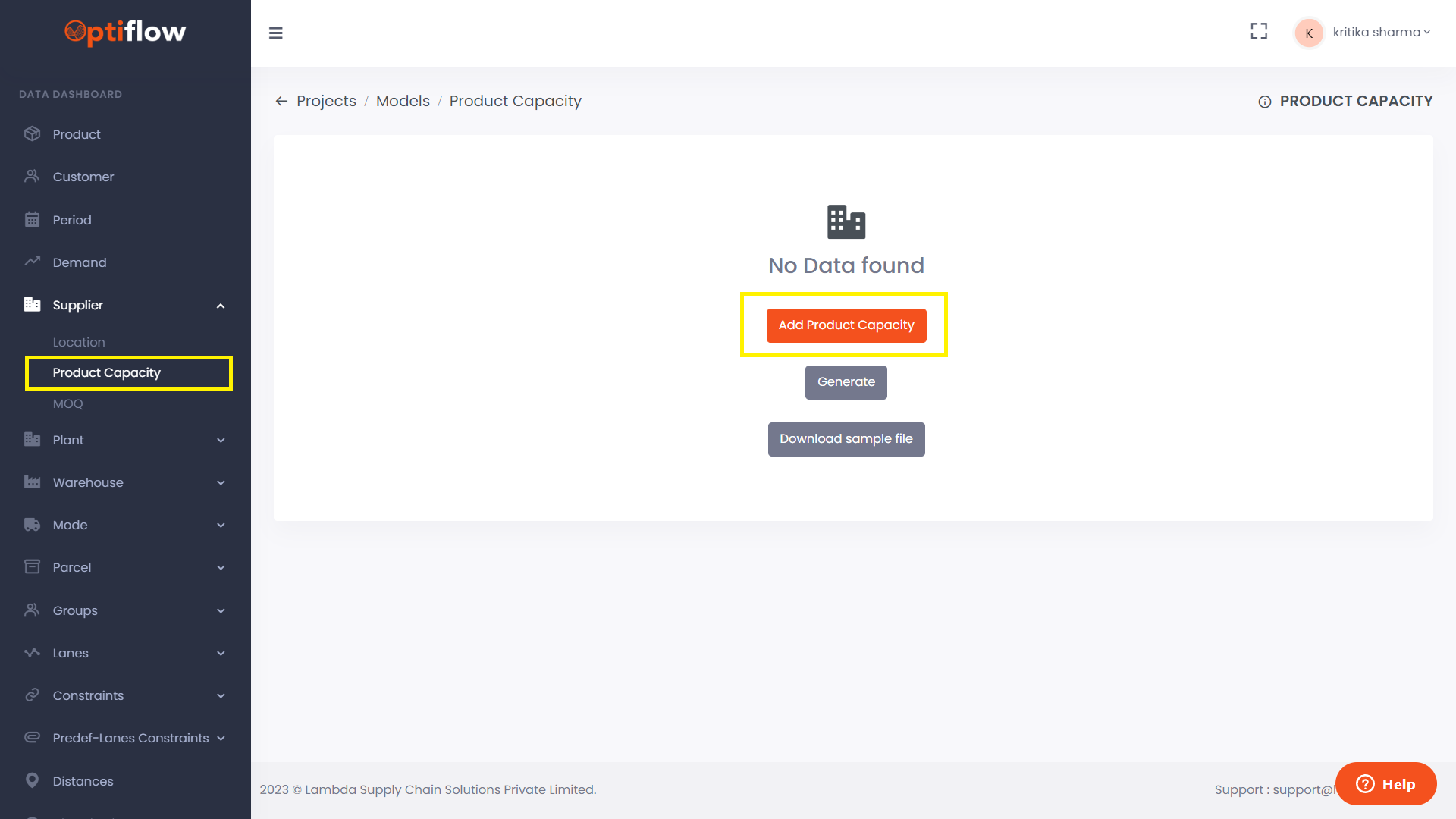The height and width of the screenshot is (819, 1456).
Task: Expand the Constraints section
Action: click(221, 695)
